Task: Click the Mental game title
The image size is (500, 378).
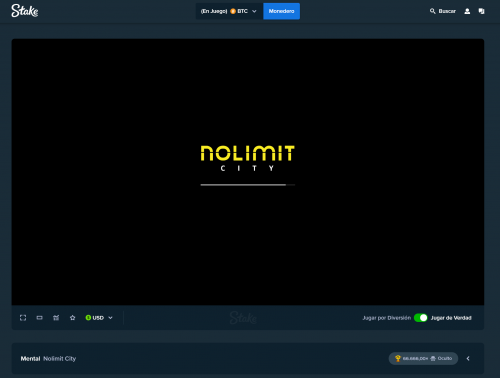Action: pyautogui.click(x=30, y=359)
